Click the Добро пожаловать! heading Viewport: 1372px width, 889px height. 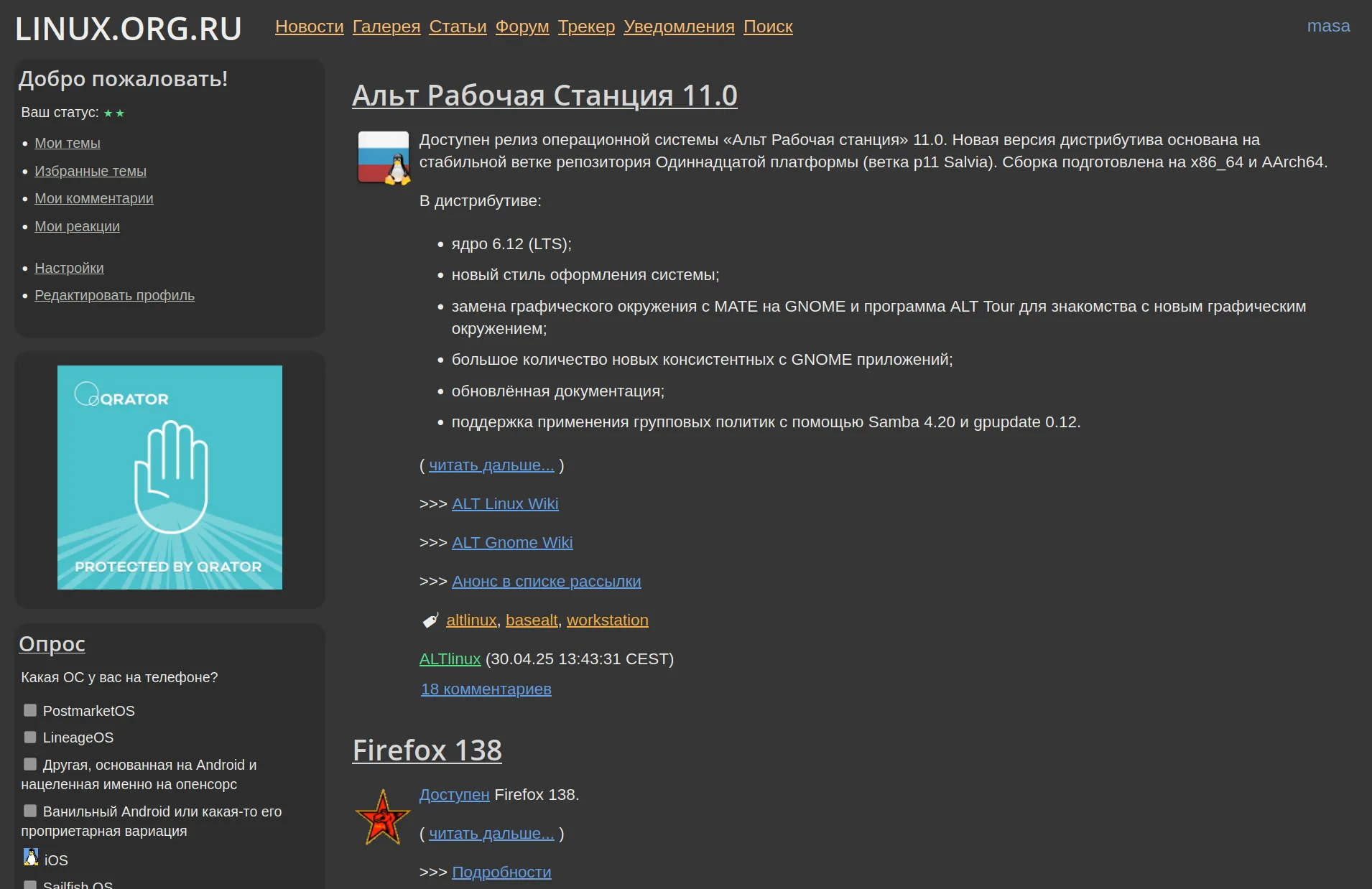[124, 79]
